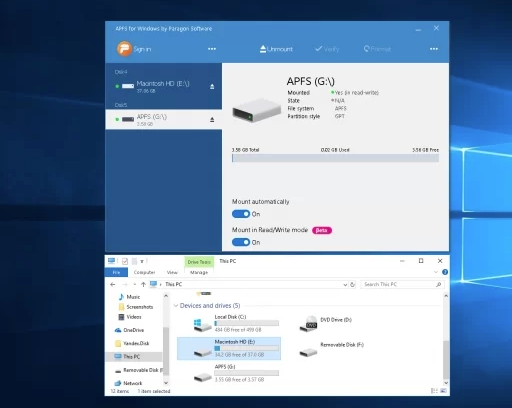The height and width of the screenshot is (408, 512).
Task: Collapse the Devices and drives group
Action: pos(176,306)
